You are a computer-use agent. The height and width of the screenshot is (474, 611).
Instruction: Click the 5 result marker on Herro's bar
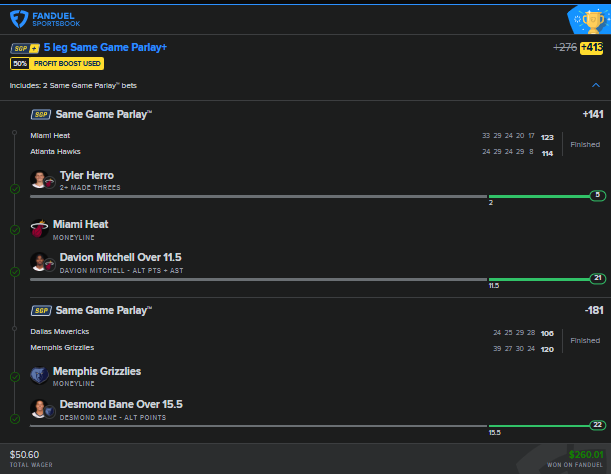click(598, 195)
